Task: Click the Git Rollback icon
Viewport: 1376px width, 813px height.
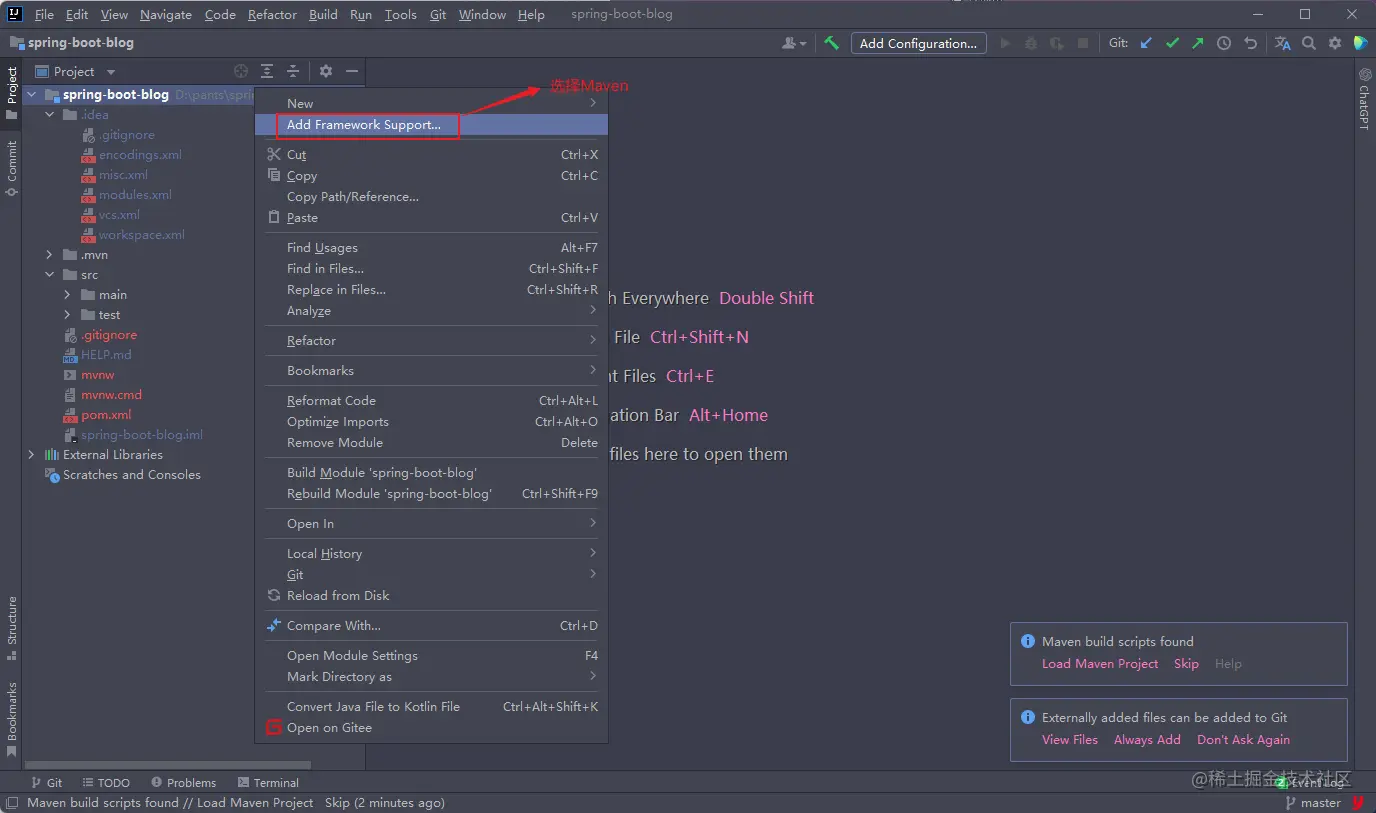Action: click(1250, 43)
